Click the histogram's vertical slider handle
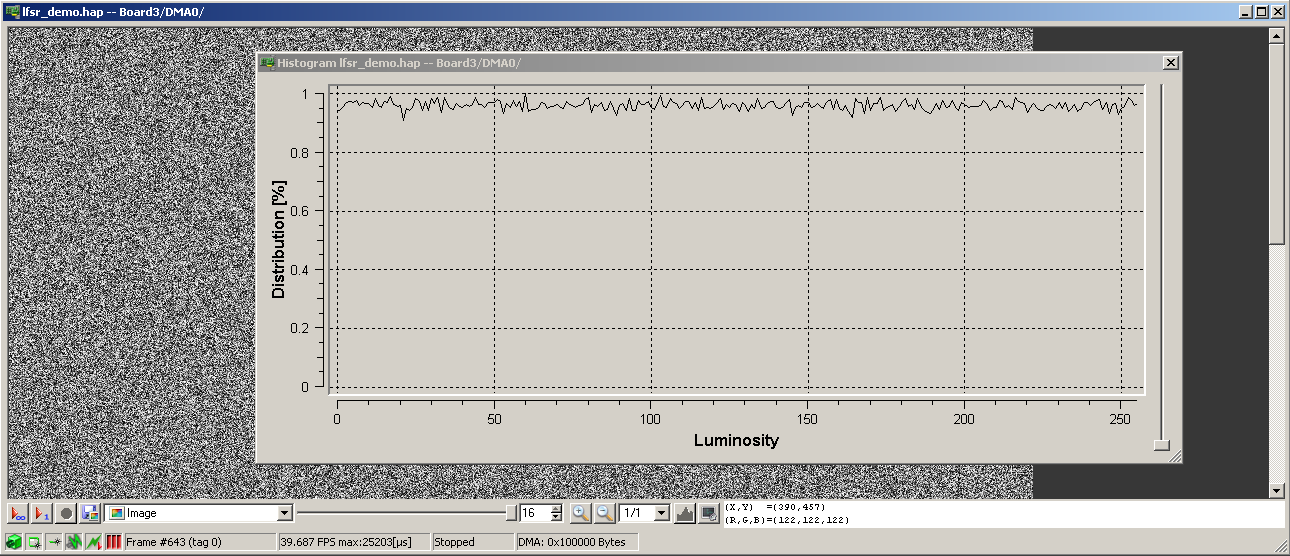The height and width of the screenshot is (556, 1290). click(x=1161, y=445)
